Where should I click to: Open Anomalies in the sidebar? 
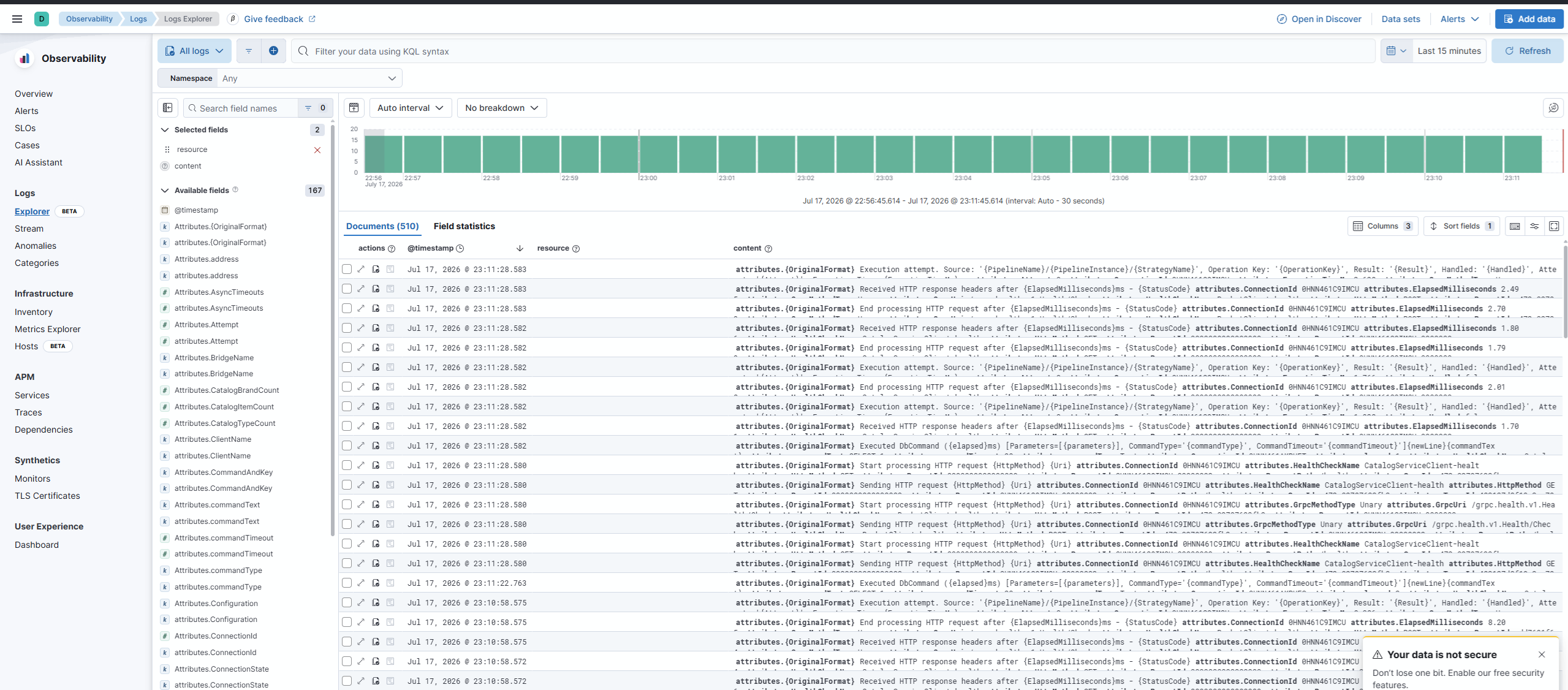36,246
